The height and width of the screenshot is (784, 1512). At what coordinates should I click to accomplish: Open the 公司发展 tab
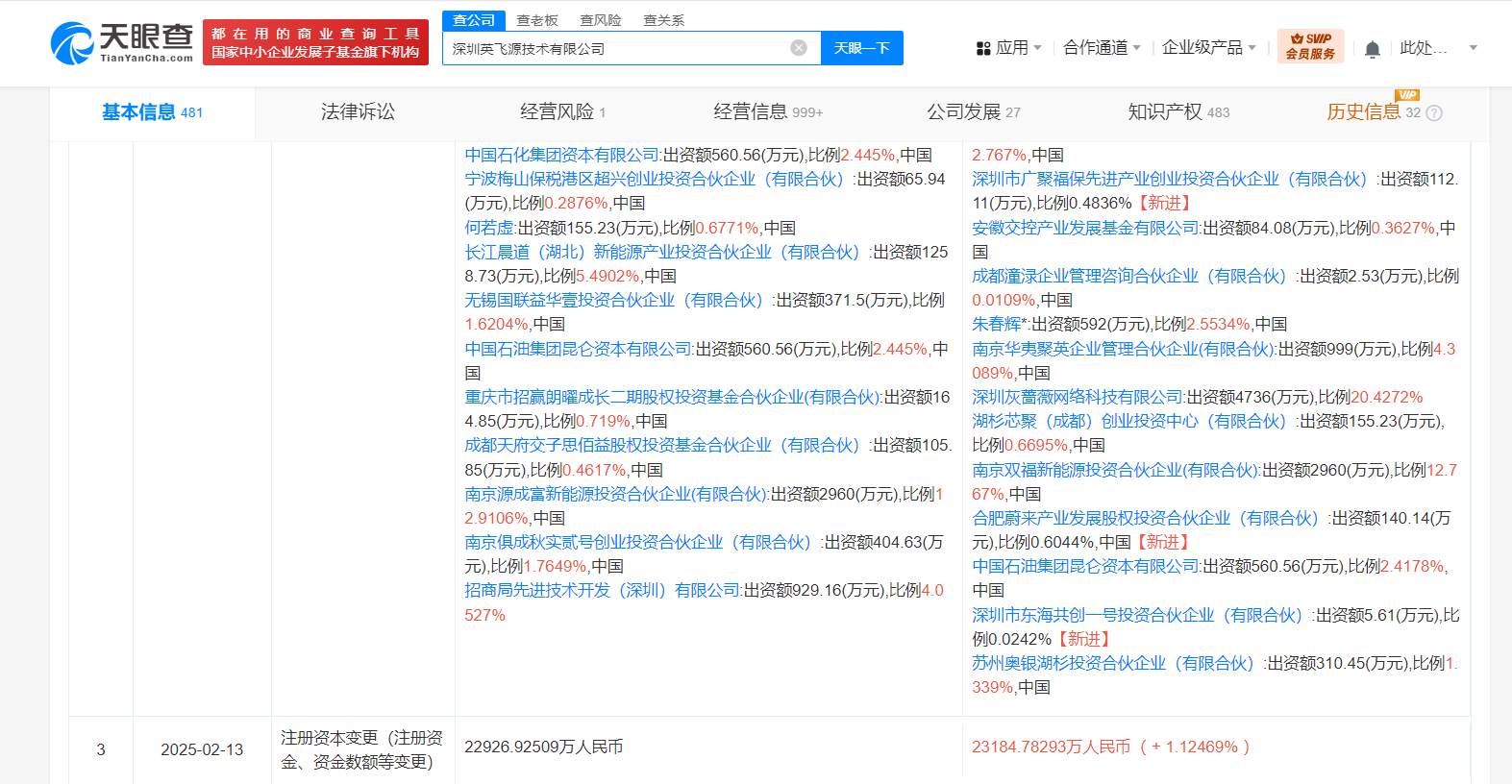[x=974, y=112]
